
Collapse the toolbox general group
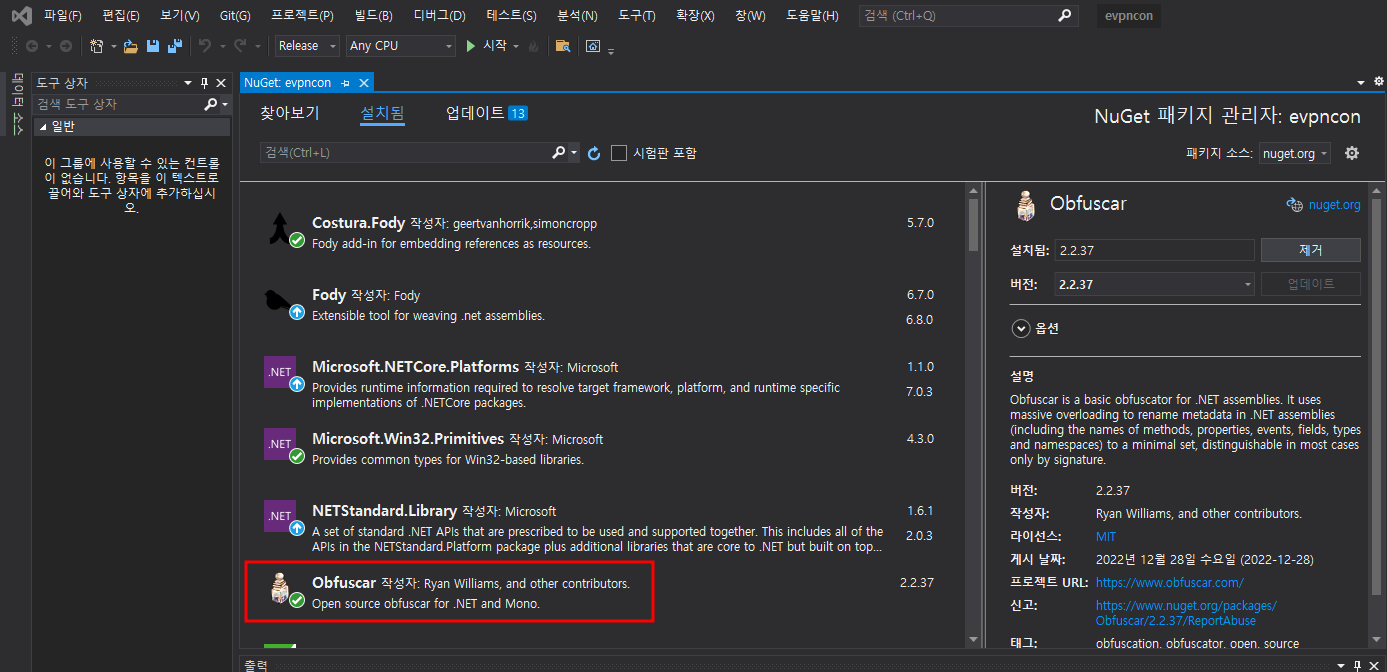(x=41, y=127)
